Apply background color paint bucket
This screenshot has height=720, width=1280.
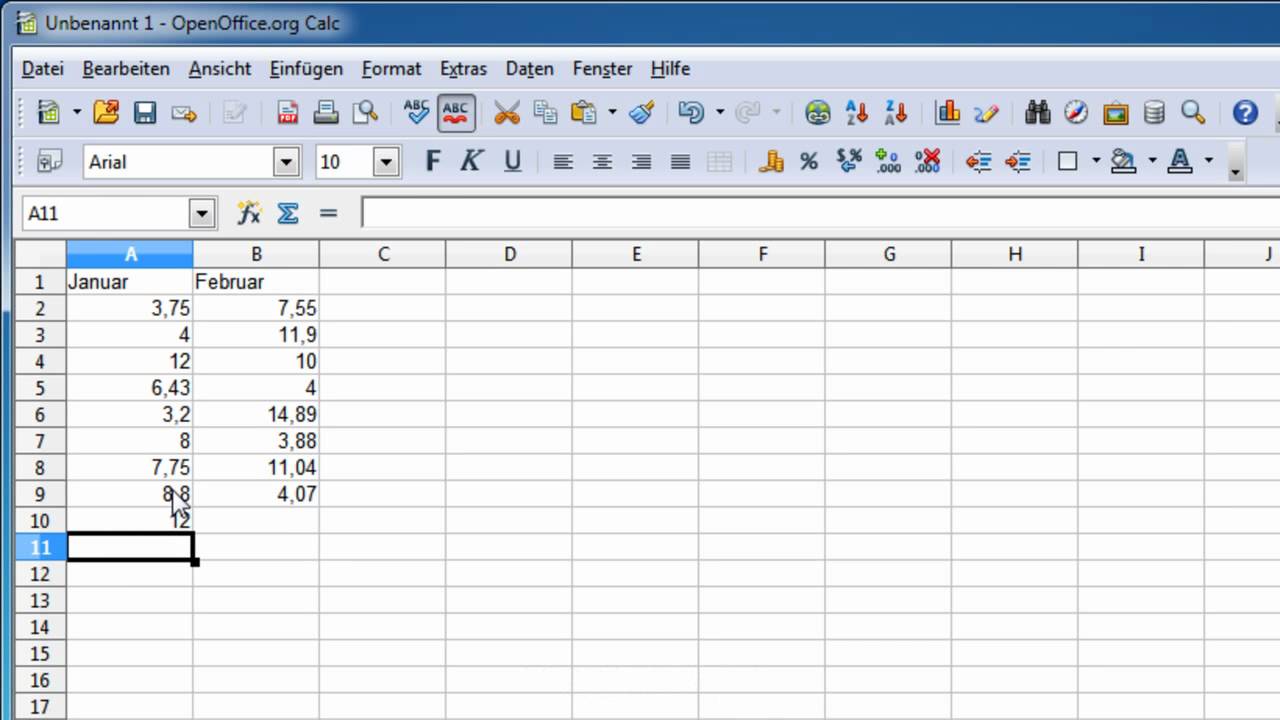point(1124,161)
